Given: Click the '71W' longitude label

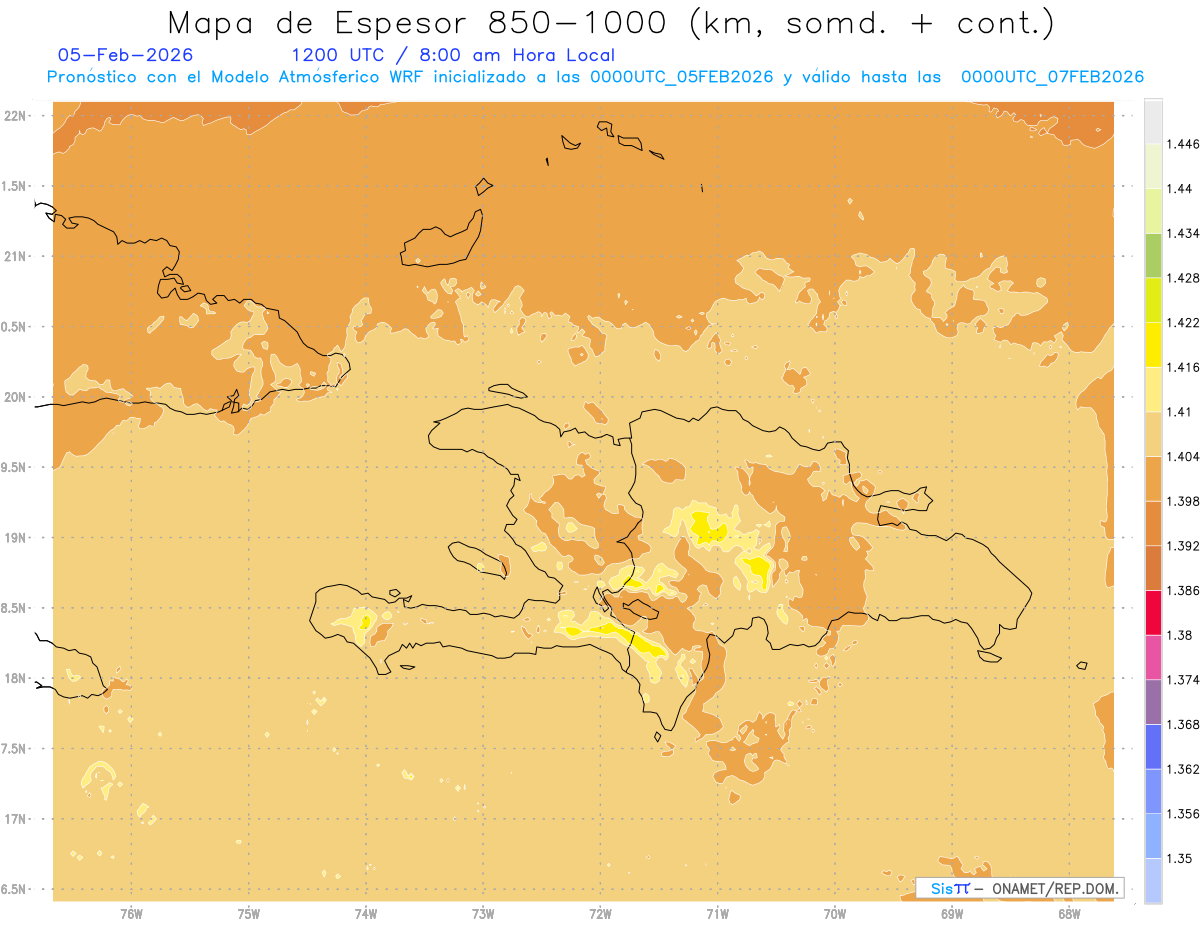Looking at the screenshot, I should pos(717,914).
